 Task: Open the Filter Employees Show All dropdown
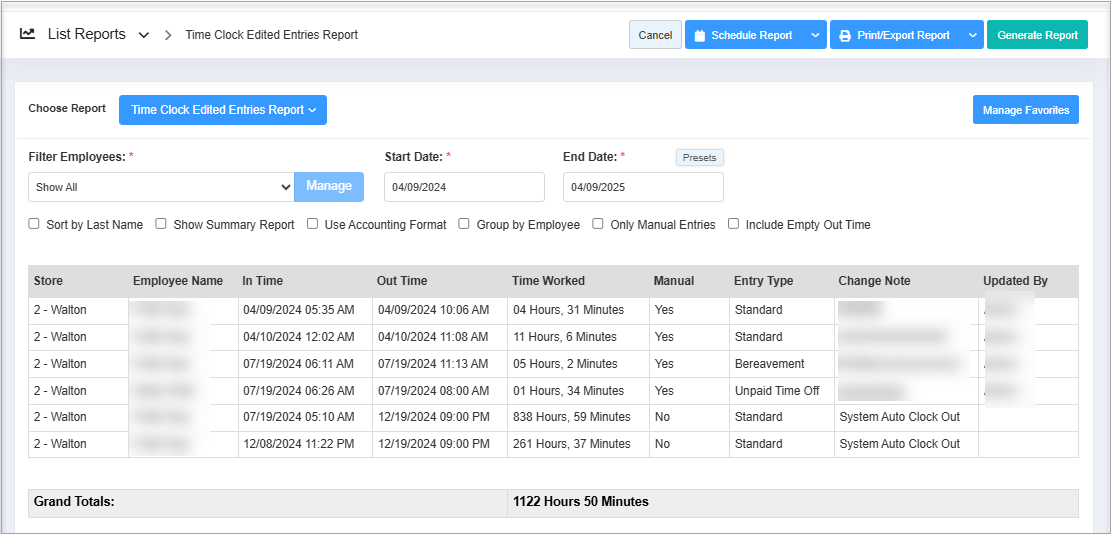coord(161,187)
